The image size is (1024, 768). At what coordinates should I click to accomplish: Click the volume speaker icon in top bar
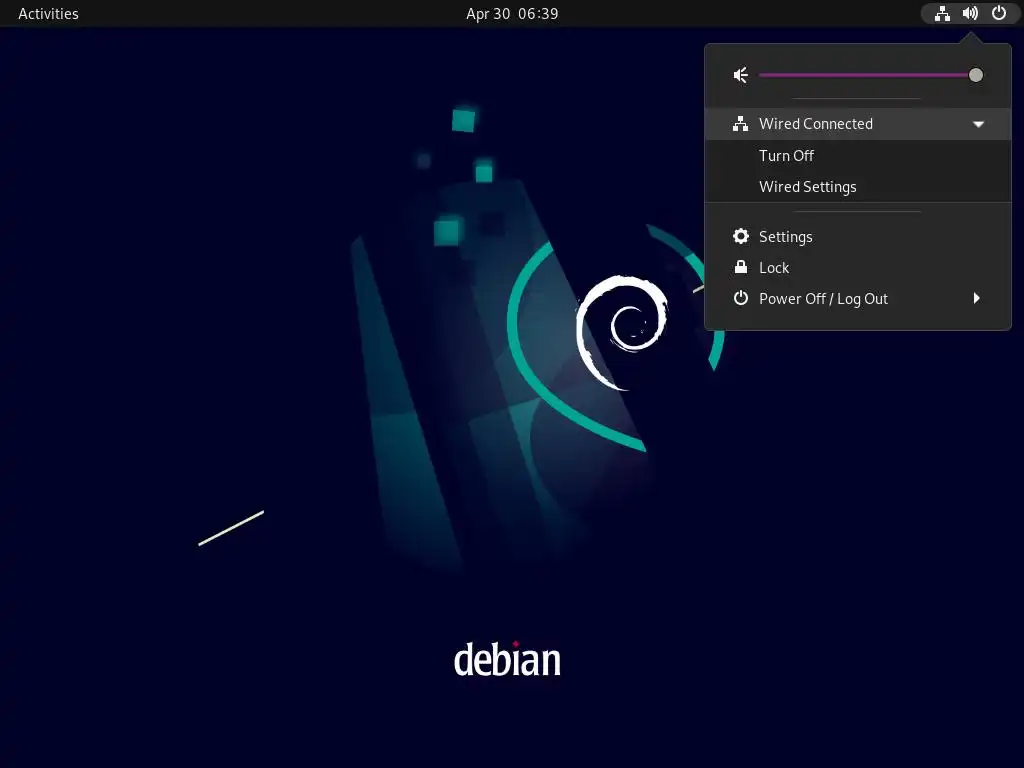pos(970,13)
